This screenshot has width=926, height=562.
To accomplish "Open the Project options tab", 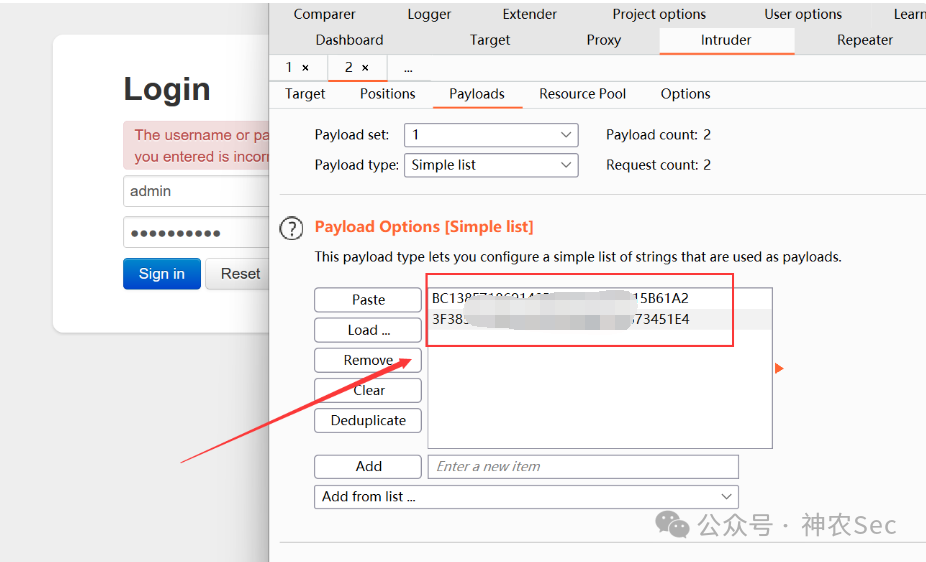I will click(x=659, y=14).
